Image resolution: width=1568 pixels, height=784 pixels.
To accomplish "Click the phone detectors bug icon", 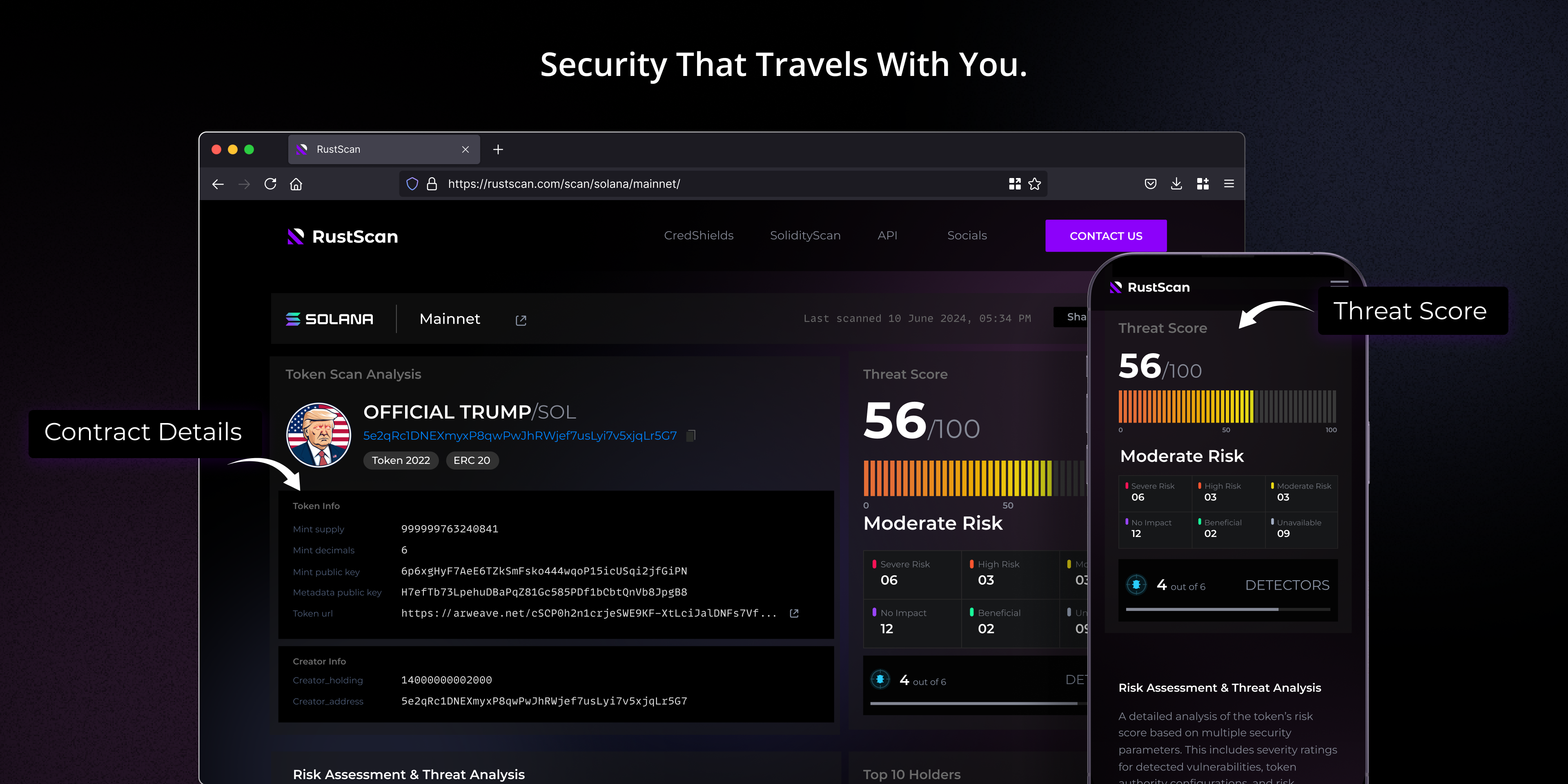I will pyautogui.click(x=1136, y=584).
